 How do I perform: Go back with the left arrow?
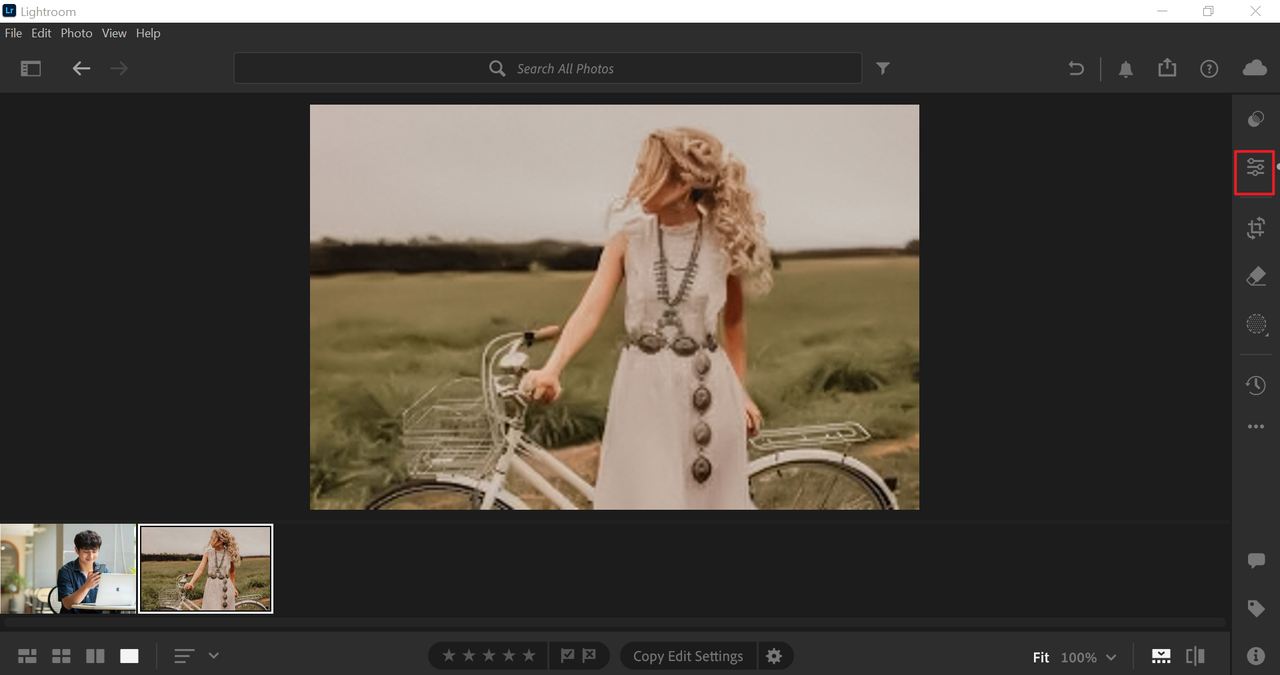[81, 69]
